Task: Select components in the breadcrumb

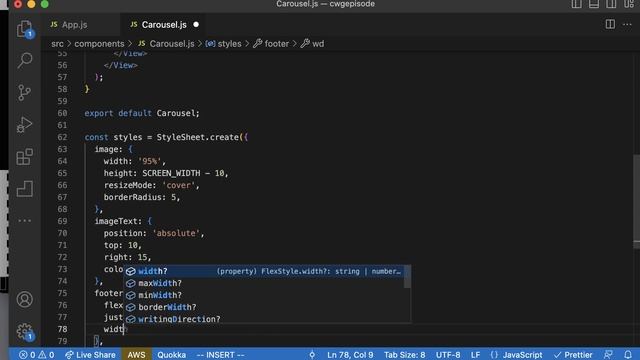Action: [x=99, y=44]
